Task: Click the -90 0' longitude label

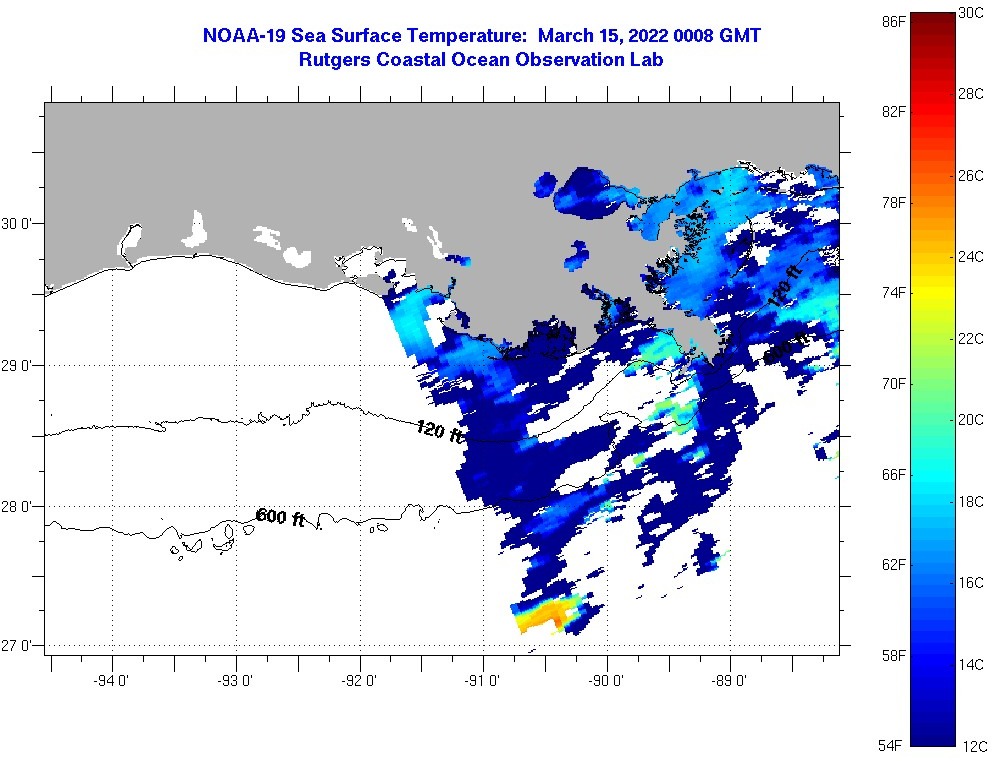Action: click(607, 681)
